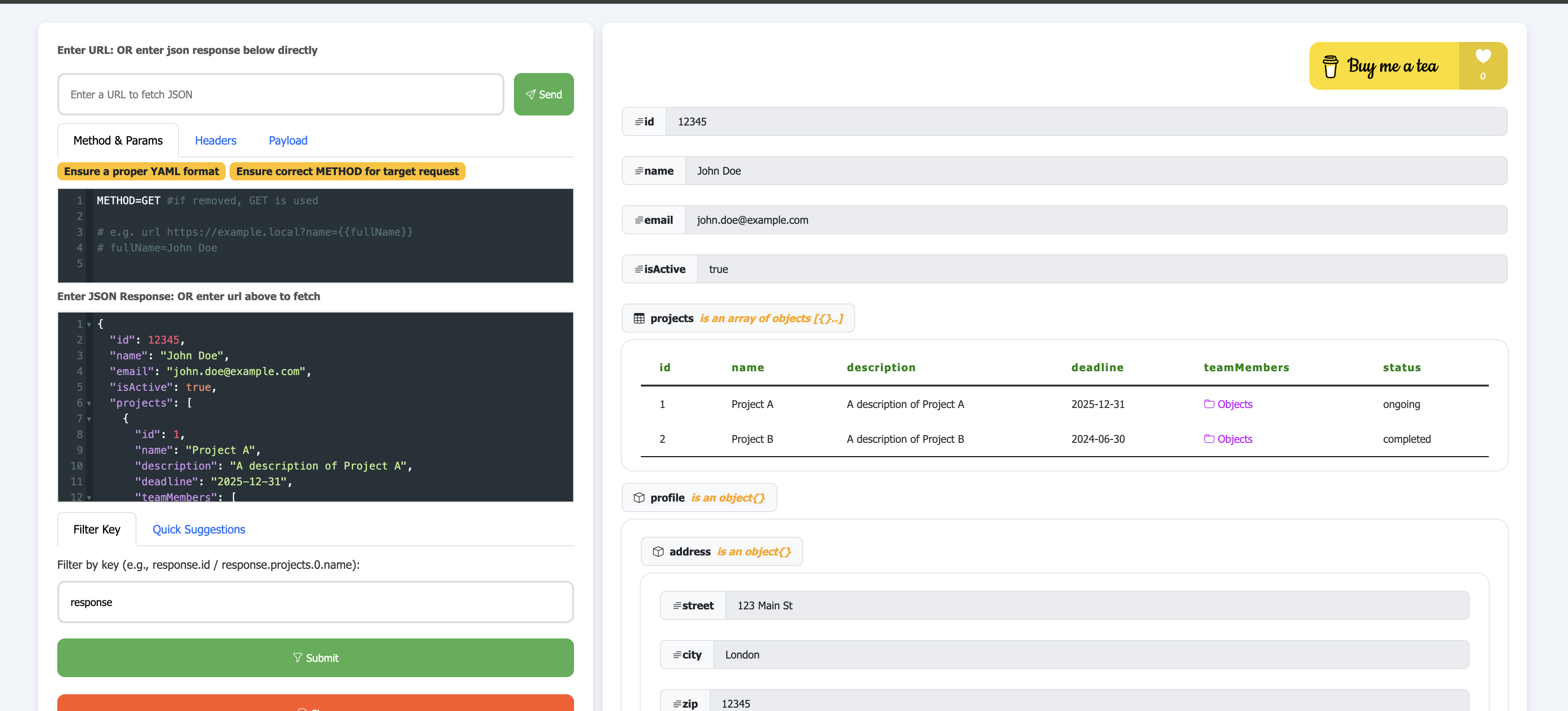Click the text lines icon beside id
This screenshot has height=711, width=1568.
(x=639, y=122)
